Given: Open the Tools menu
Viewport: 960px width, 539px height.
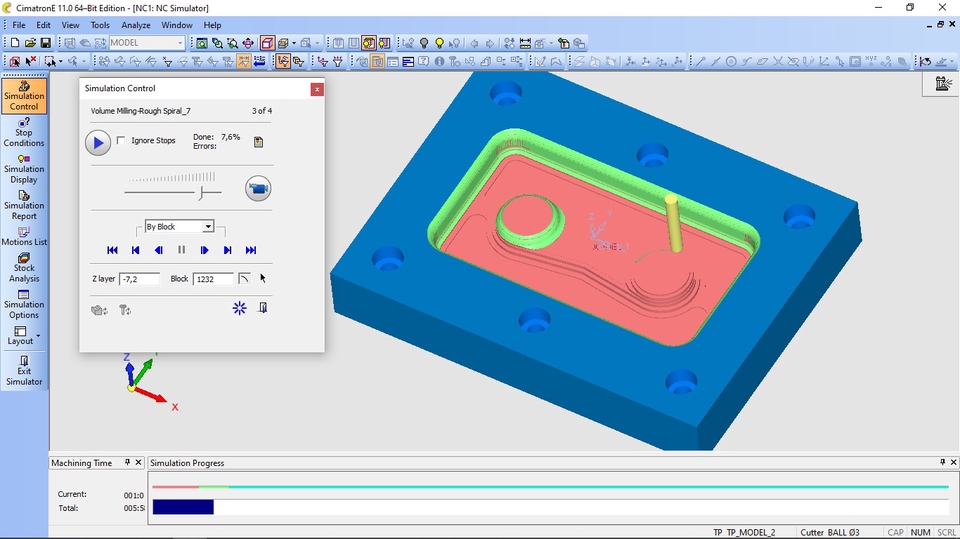Looking at the screenshot, I should click(x=100, y=25).
